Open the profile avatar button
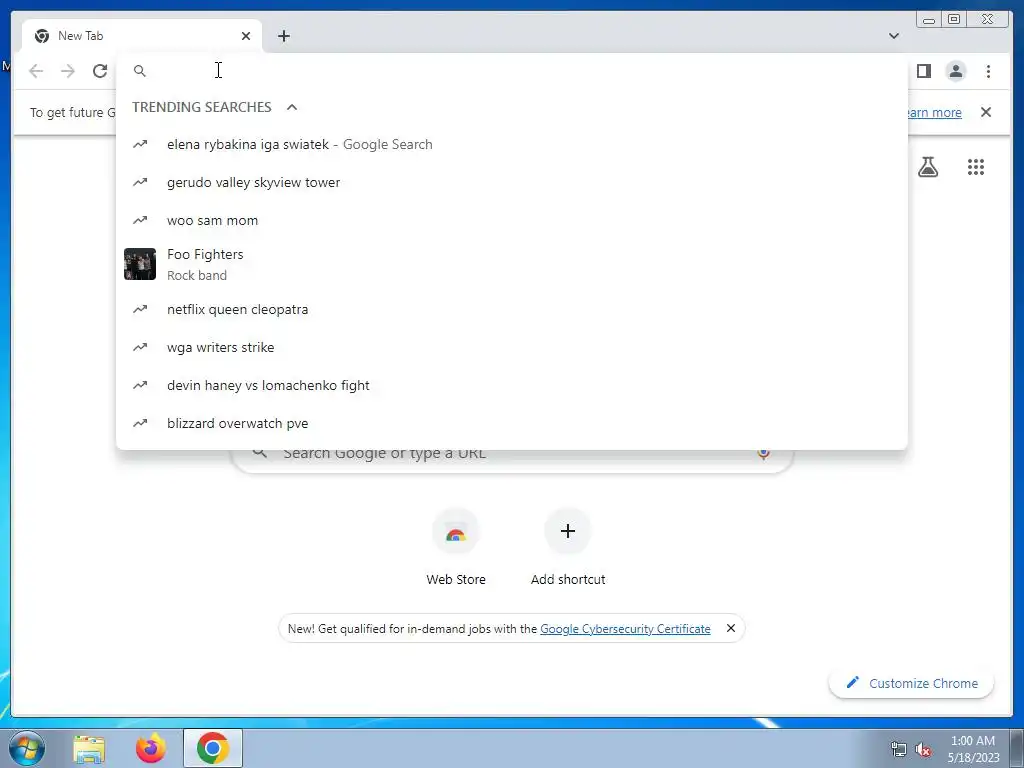 tap(955, 71)
